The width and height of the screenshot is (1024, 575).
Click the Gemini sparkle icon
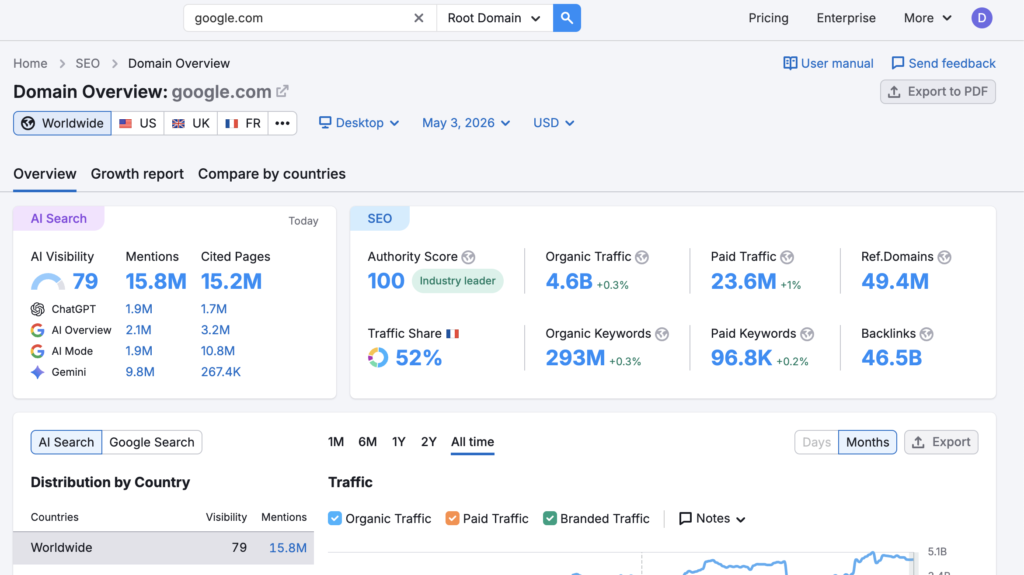coord(38,372)
